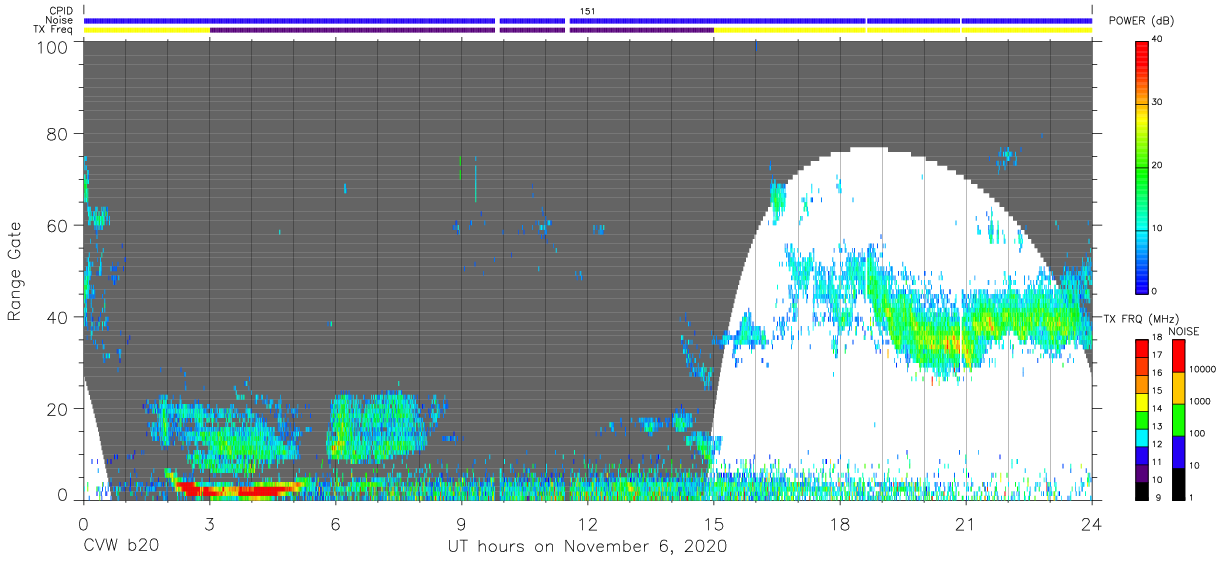Click the CPID value "151"

587,11
